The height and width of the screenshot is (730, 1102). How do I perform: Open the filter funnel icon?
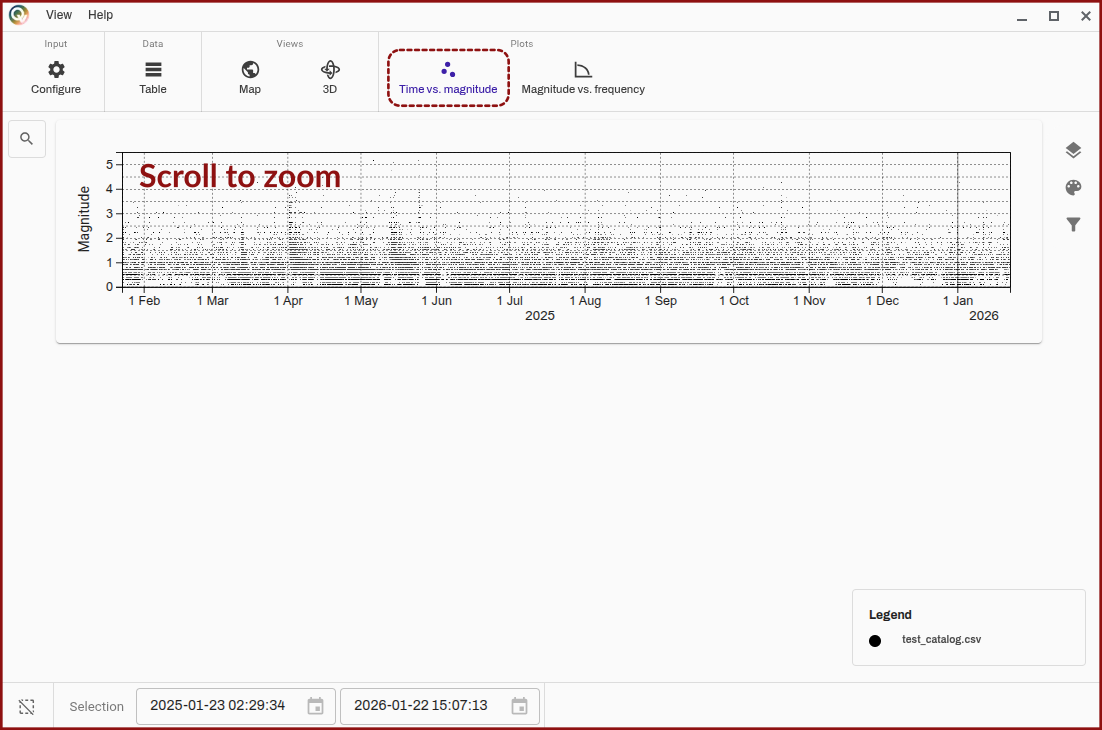1072,225
